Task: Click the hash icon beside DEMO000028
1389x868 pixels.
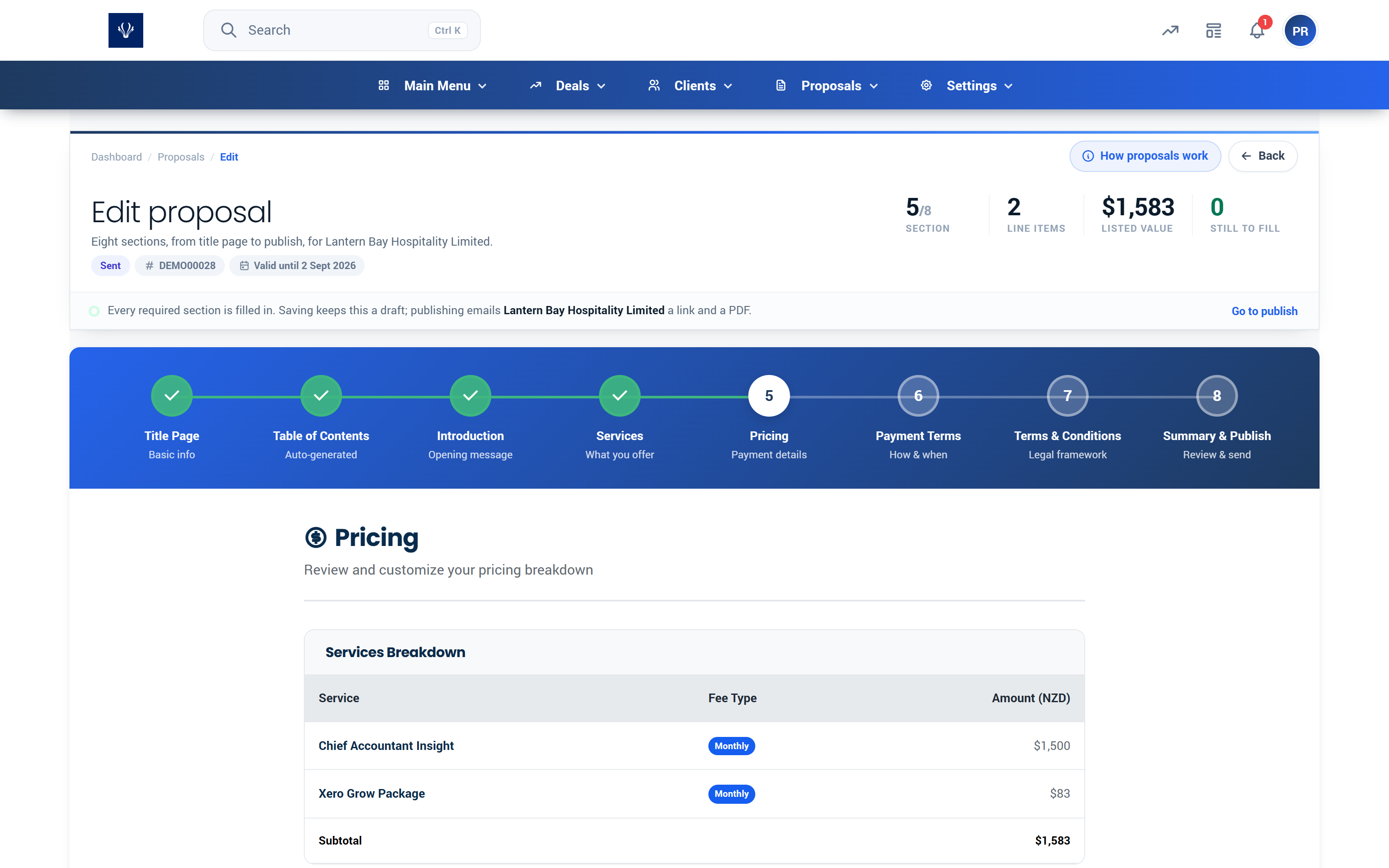Action: pos(149,266)
